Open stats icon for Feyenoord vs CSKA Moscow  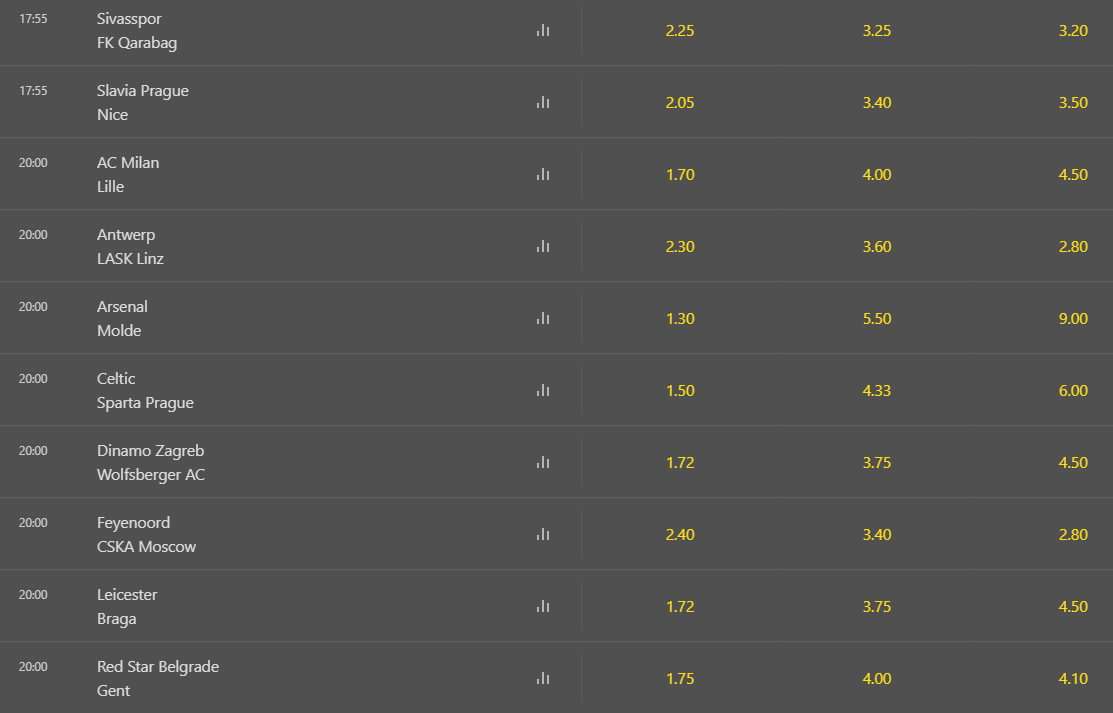[543, 535]
